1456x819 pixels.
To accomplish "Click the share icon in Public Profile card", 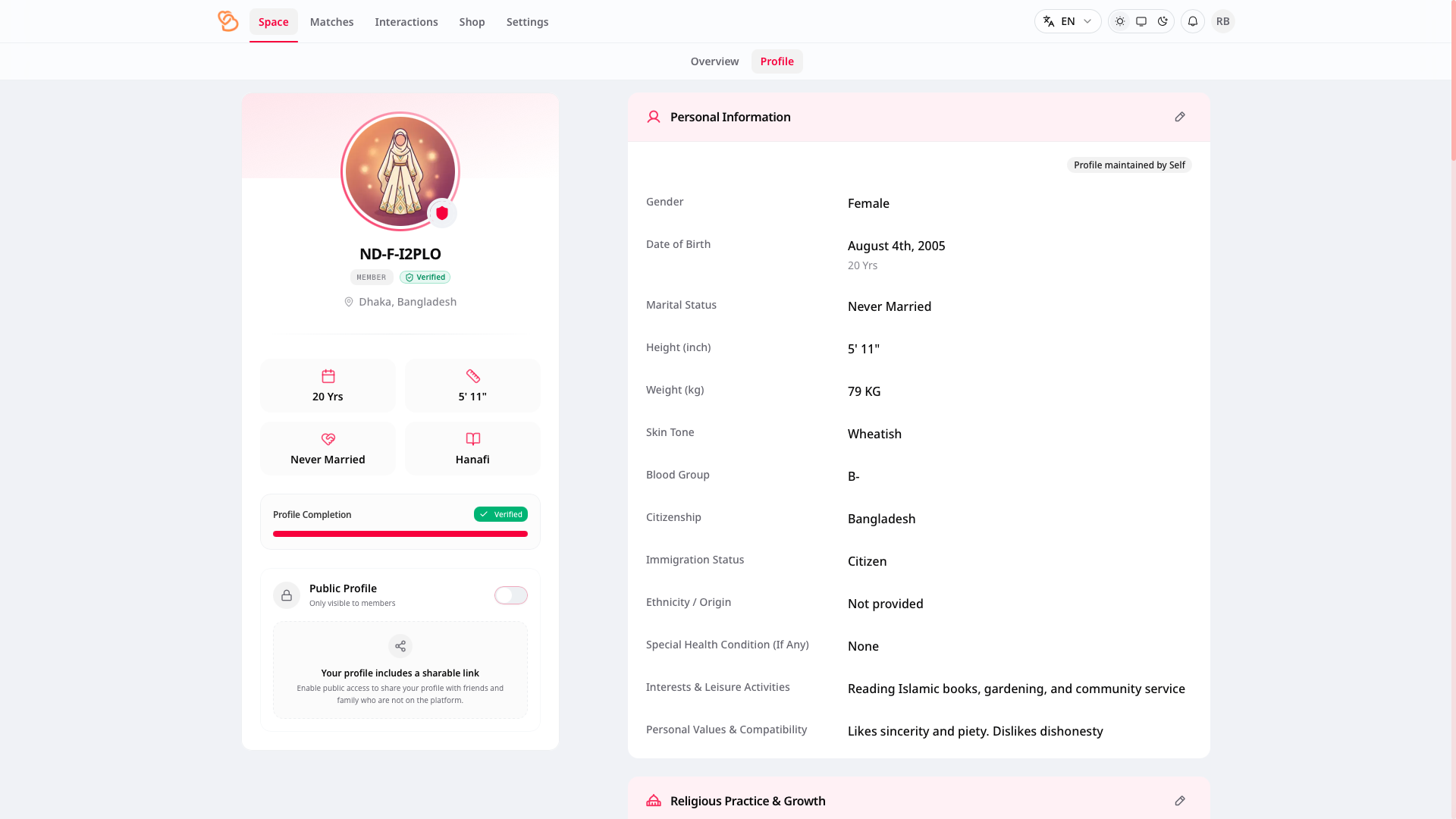I will point(400,646).
